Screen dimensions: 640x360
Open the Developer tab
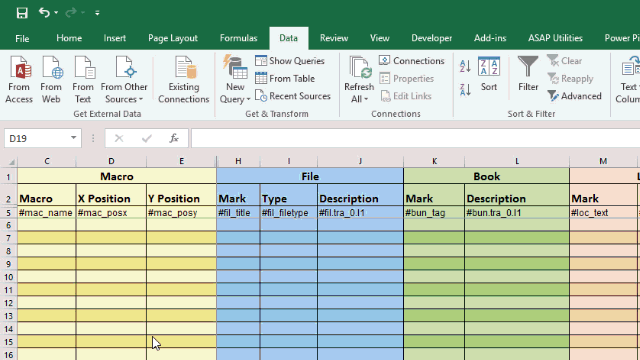[x=431, y=38]
